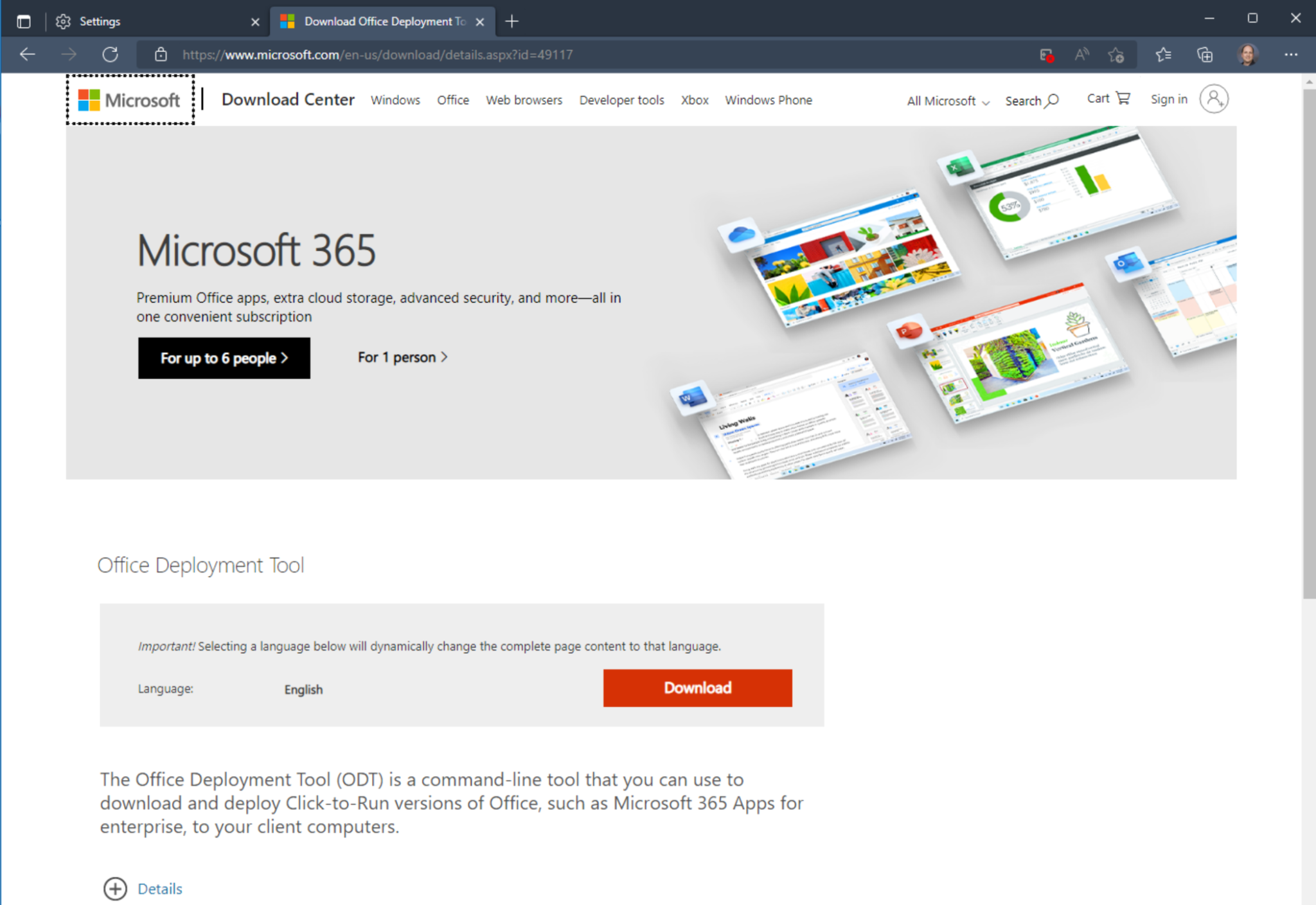Image resolution: width=1316 pixels, height=905 pixels.
Task: Click the page refresh icon
Action: tap(109, 55)
